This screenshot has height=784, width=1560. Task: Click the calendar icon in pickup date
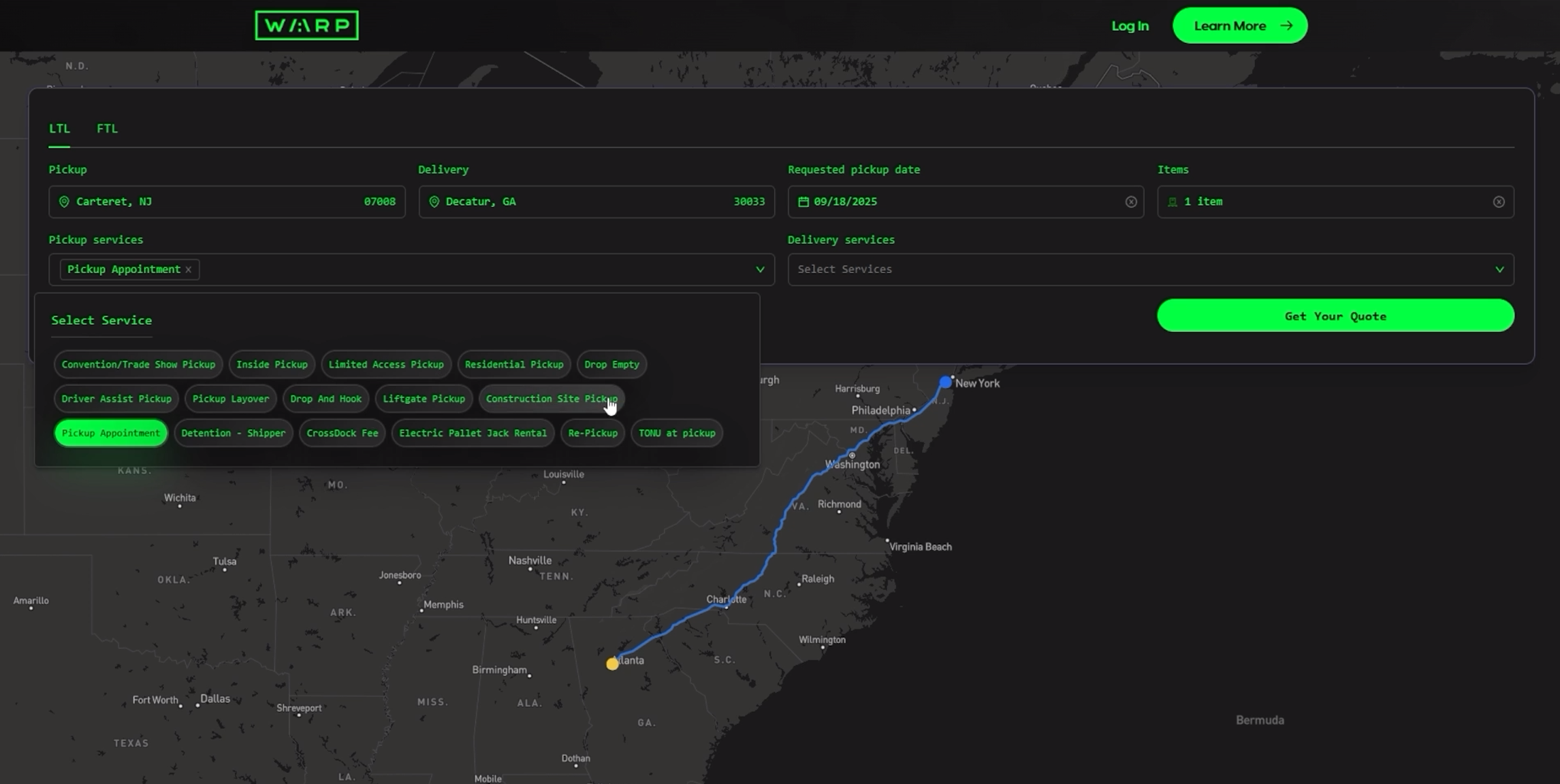(803, 201)
